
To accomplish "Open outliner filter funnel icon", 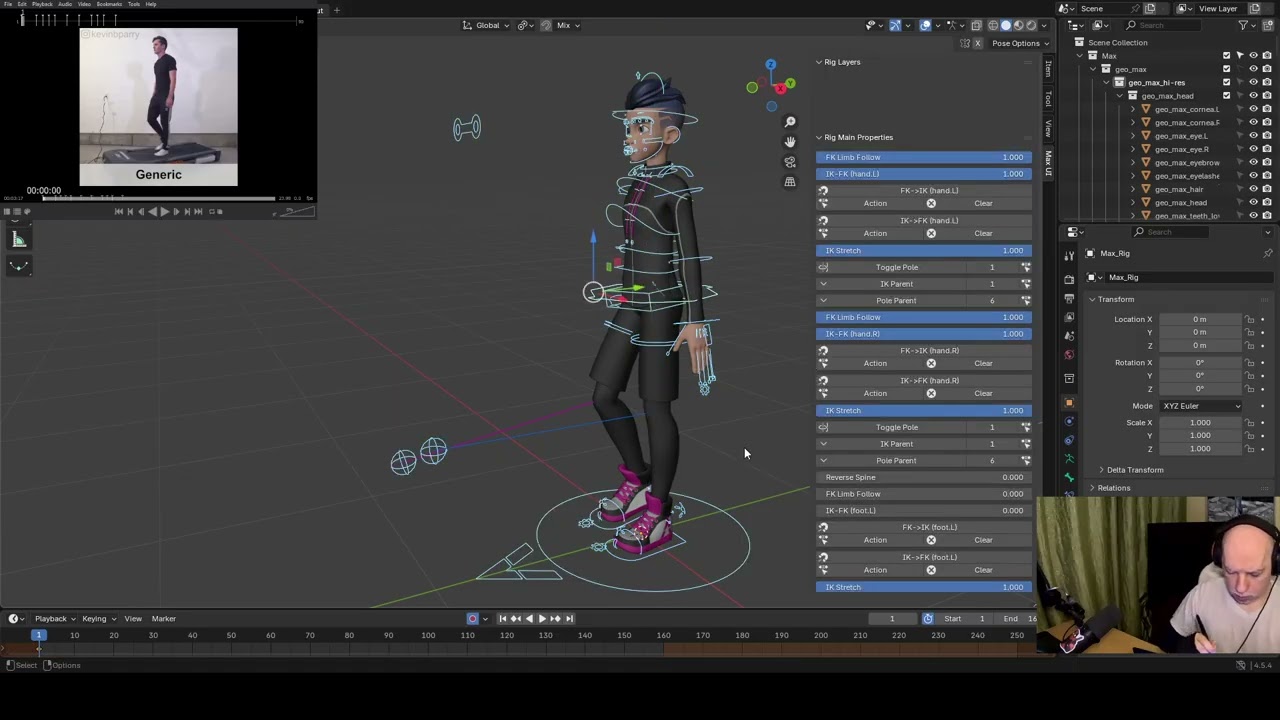I will tap(1244, 25).
